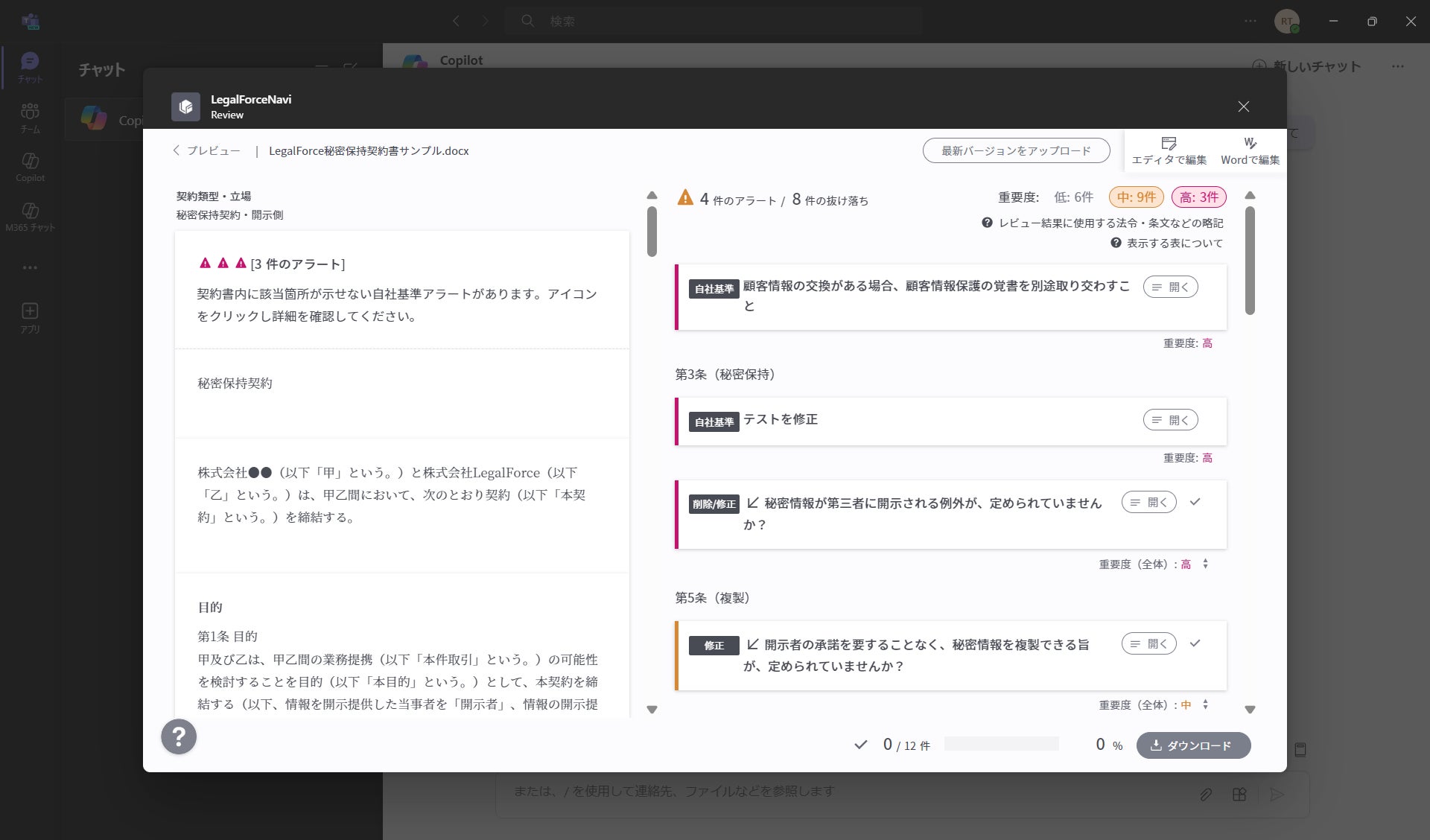The height and width of the screenshot is (840, 1430).
Task: Click the Word edit icon
Action: (x=1250, y=143)
